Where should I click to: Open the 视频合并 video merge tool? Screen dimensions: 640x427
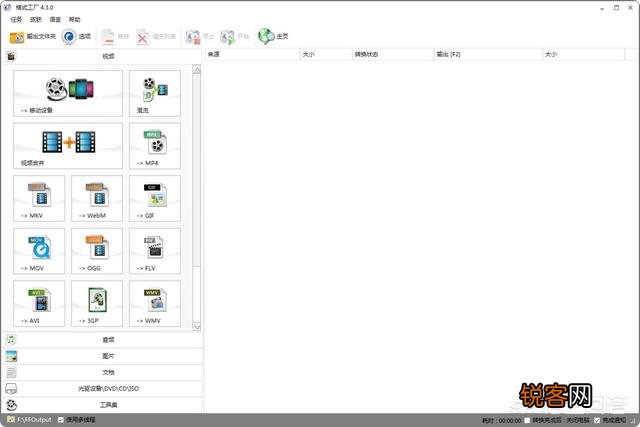pos(68,145)
